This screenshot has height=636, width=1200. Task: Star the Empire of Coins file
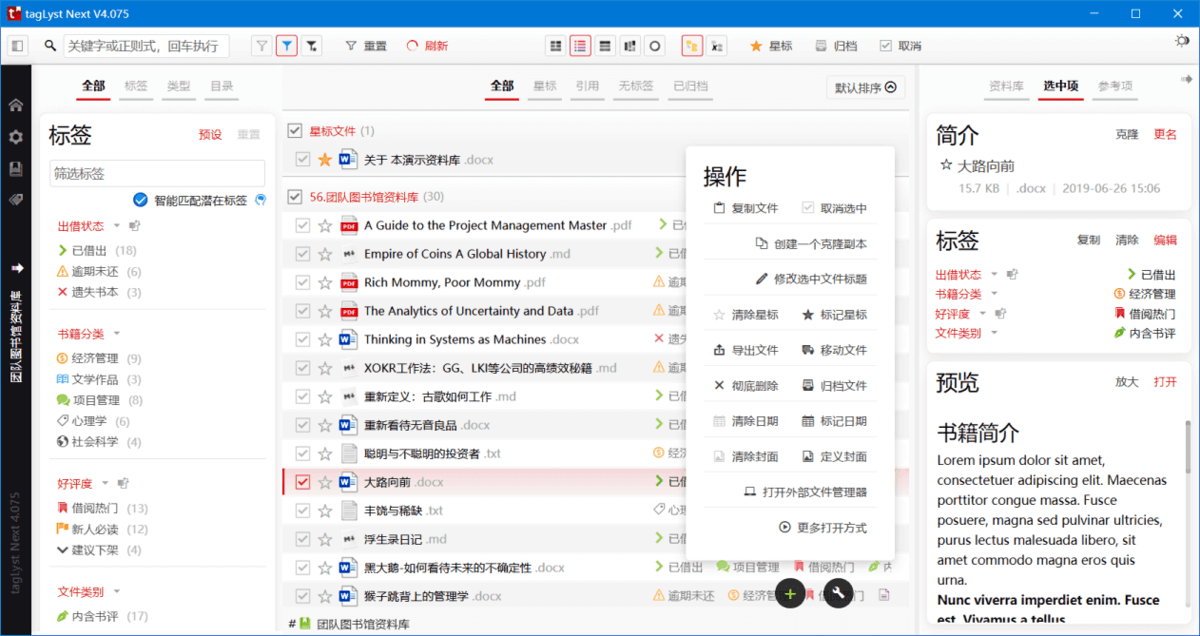[x=324, y=254]
